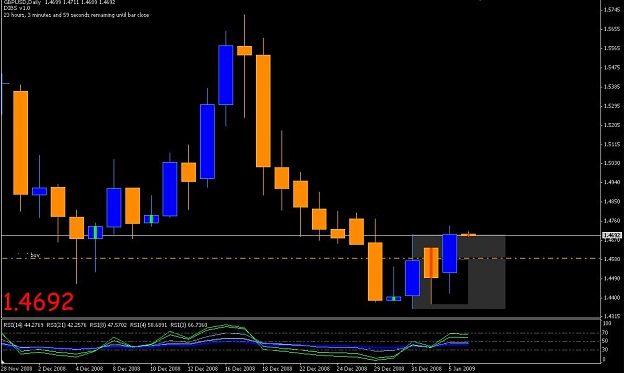Click the 70 level on RSI scale
The image size is (625, 373).
605,332
